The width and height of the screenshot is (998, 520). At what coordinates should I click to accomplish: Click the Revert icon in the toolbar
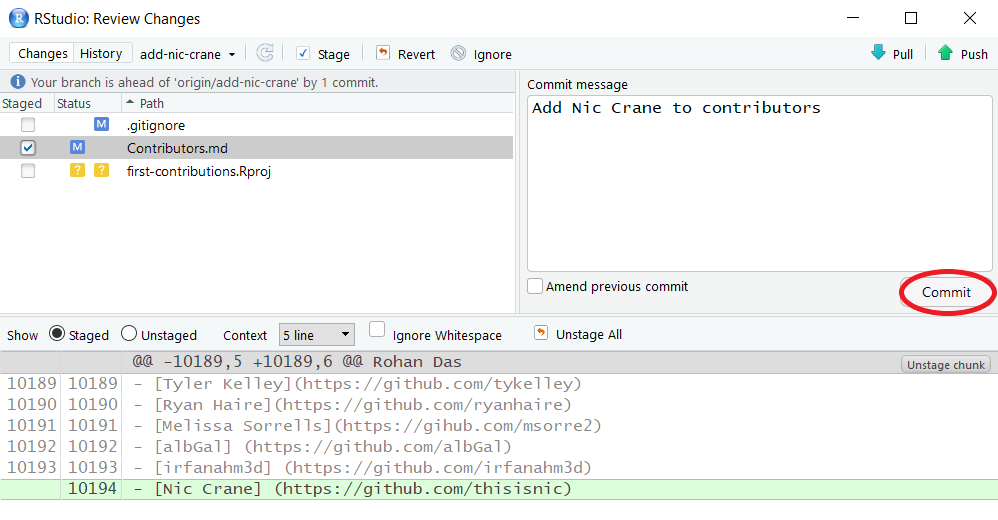(x=383, y=53)
